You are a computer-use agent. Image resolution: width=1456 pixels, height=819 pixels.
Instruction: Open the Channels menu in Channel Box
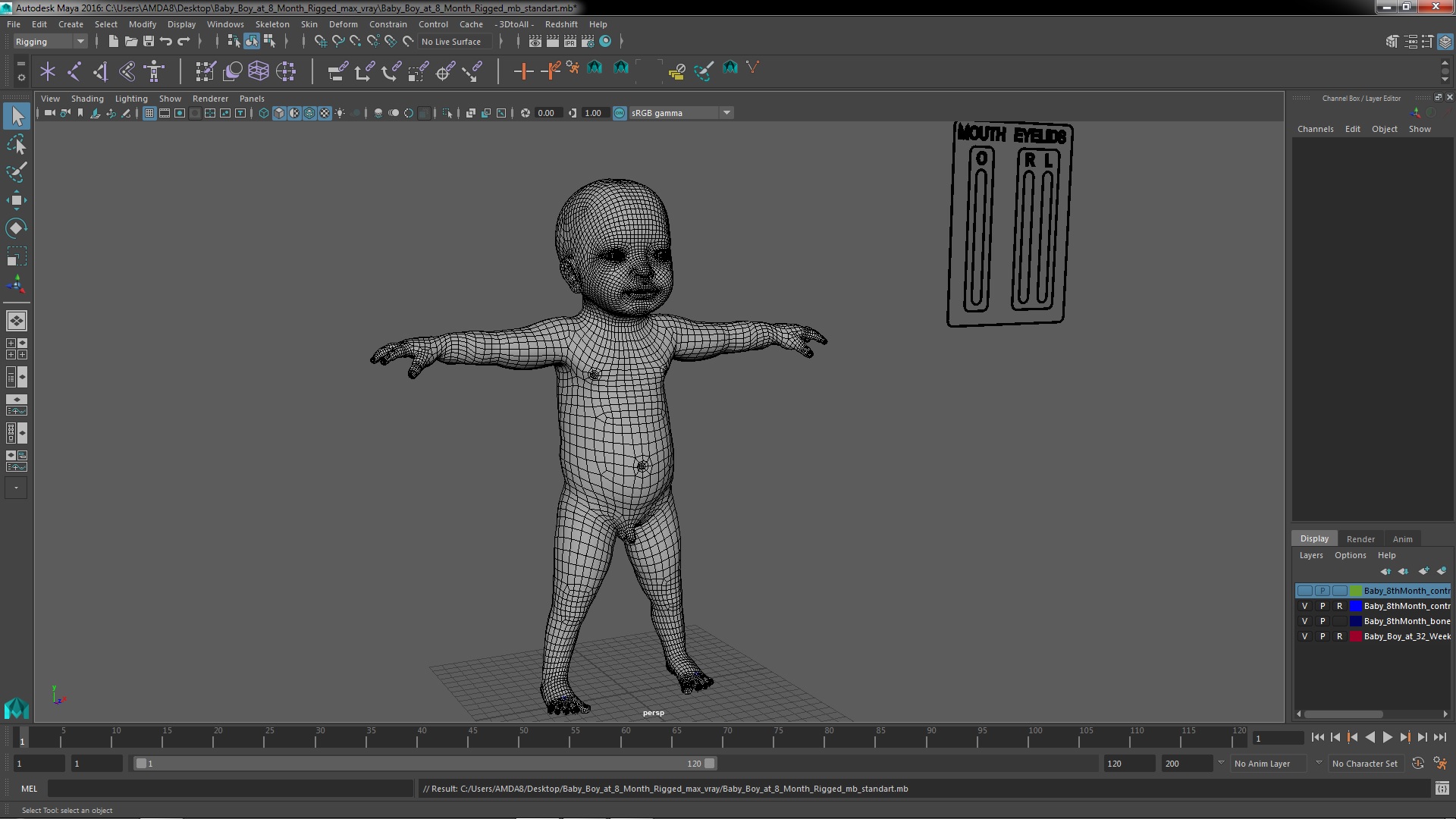[x=1315, y=129]
